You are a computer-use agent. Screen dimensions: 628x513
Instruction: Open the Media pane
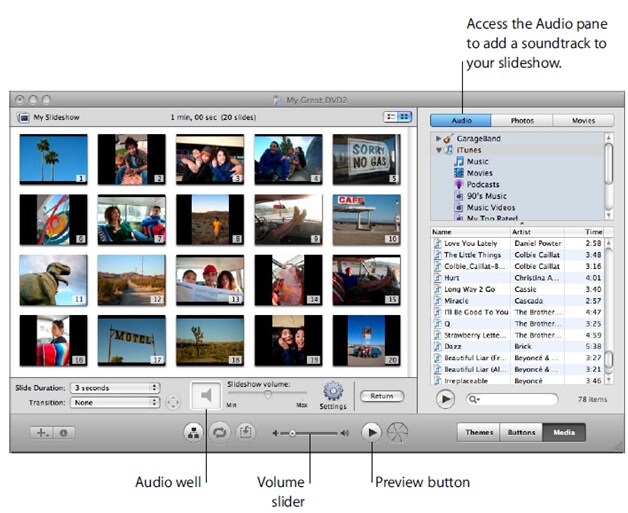coord(564,433)
